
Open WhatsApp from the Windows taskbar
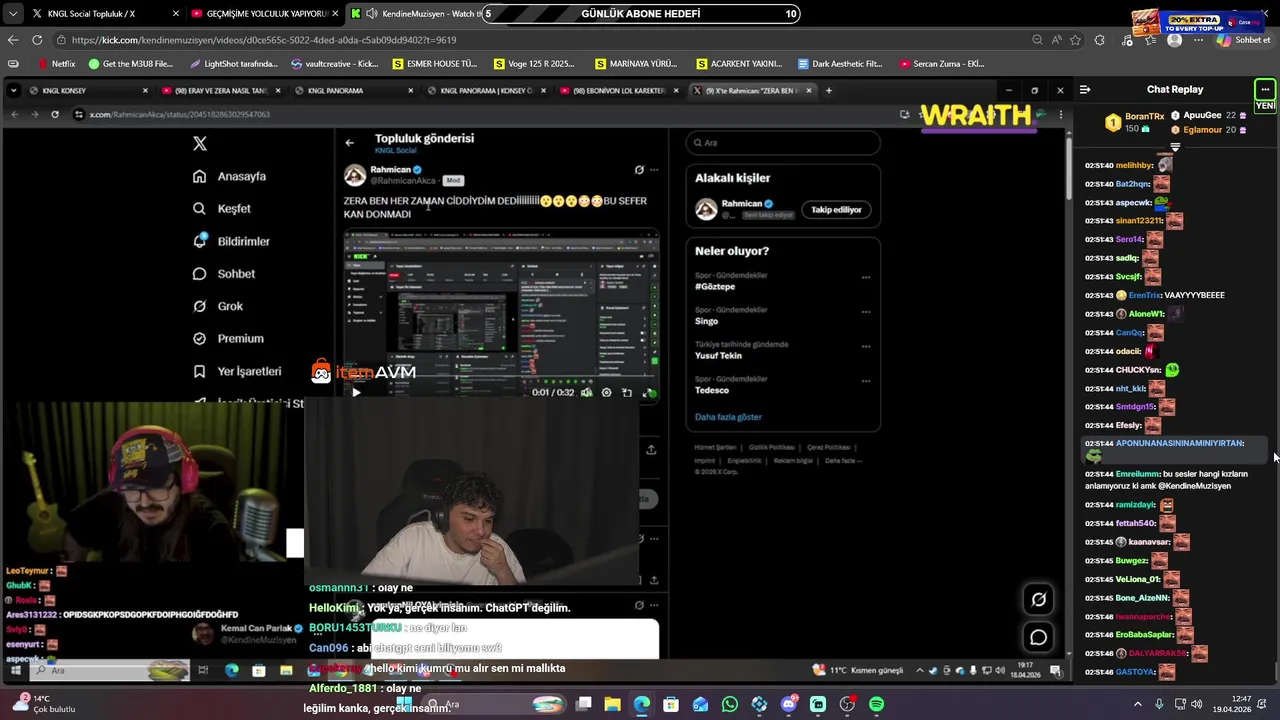(x=729, y=705)
